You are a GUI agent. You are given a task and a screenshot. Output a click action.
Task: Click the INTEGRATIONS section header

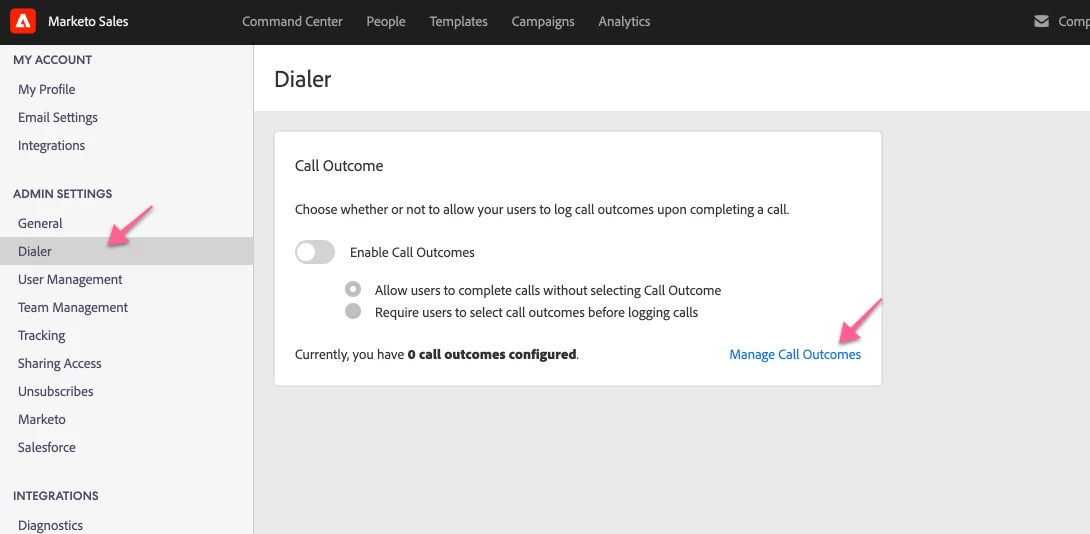pos(56,496)
